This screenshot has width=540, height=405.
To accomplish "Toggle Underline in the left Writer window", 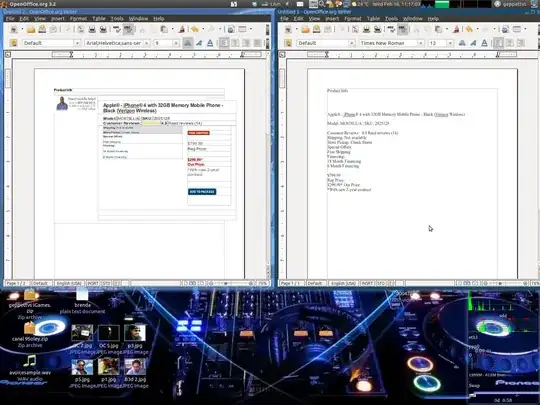I will point(210,43).
